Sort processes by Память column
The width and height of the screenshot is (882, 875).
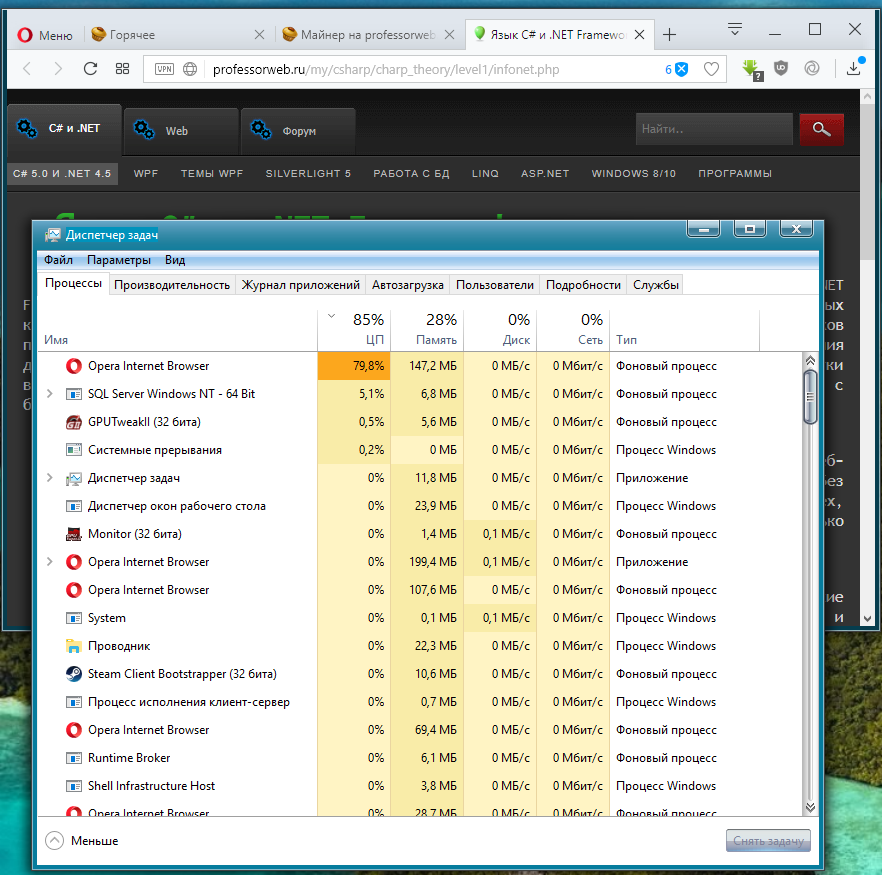[x=427, y=329]
